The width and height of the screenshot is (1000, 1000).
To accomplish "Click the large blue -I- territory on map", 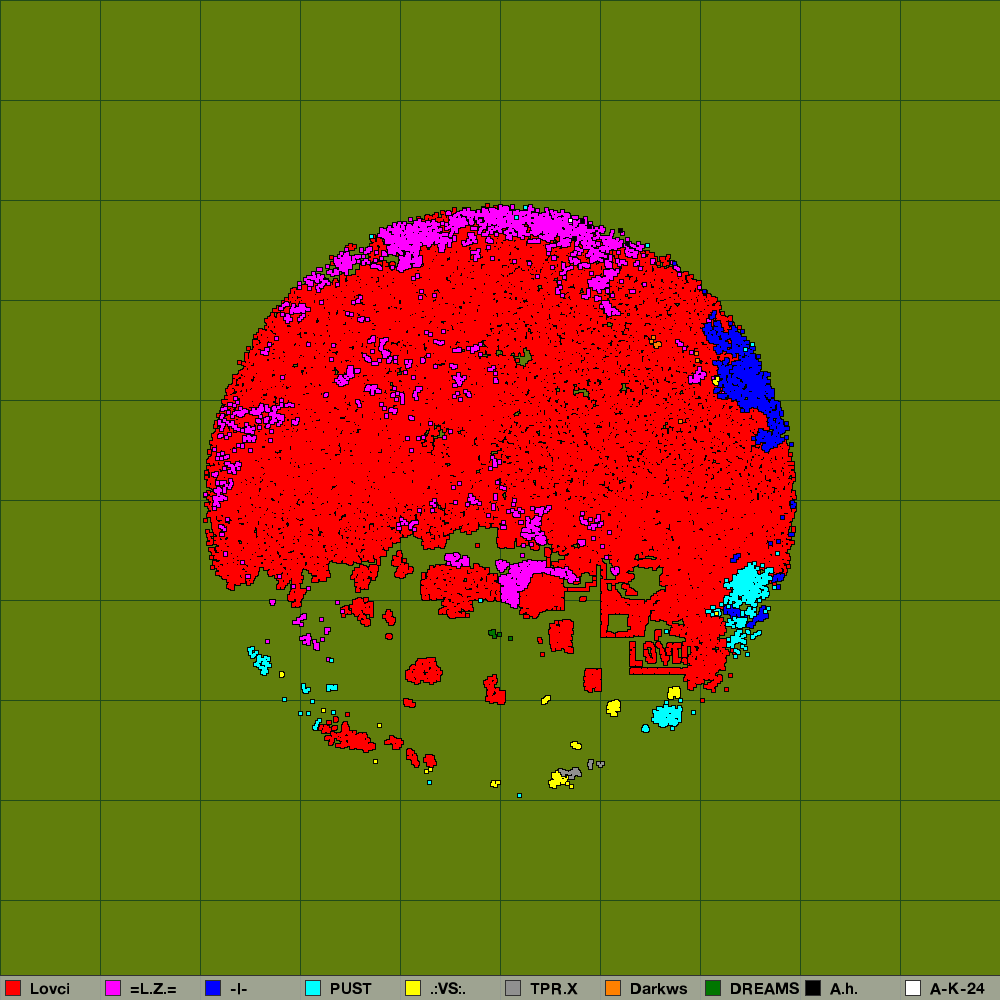I will click(x=745, y=379).
